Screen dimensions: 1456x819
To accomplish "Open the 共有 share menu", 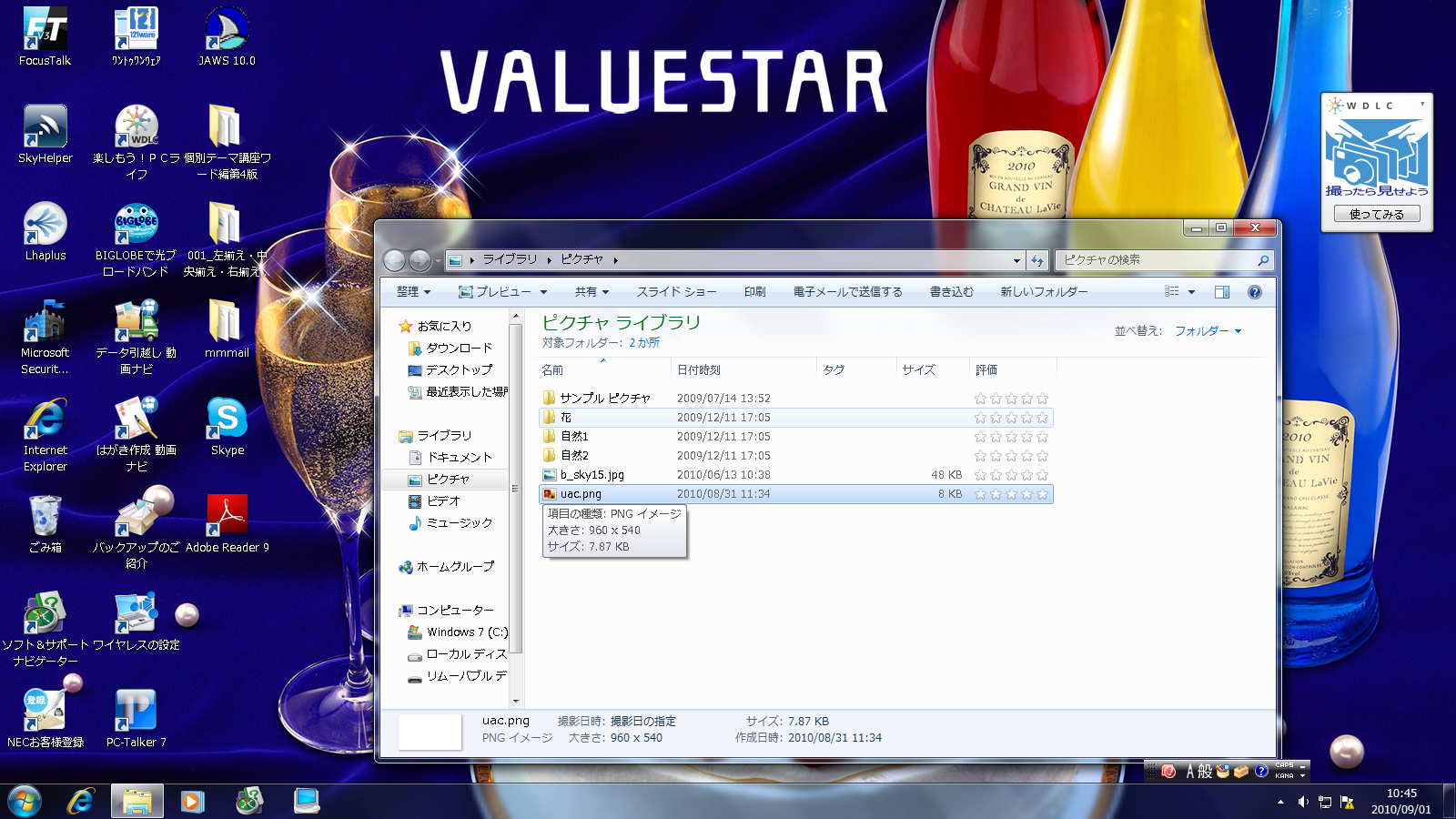I will (x=591, y=292).
